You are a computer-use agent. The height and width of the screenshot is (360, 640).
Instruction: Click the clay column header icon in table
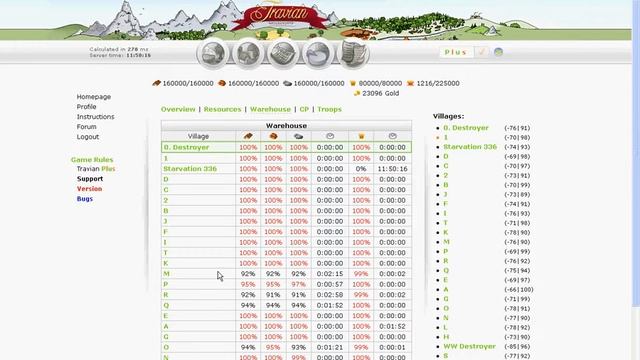click(x=273, y=136)
